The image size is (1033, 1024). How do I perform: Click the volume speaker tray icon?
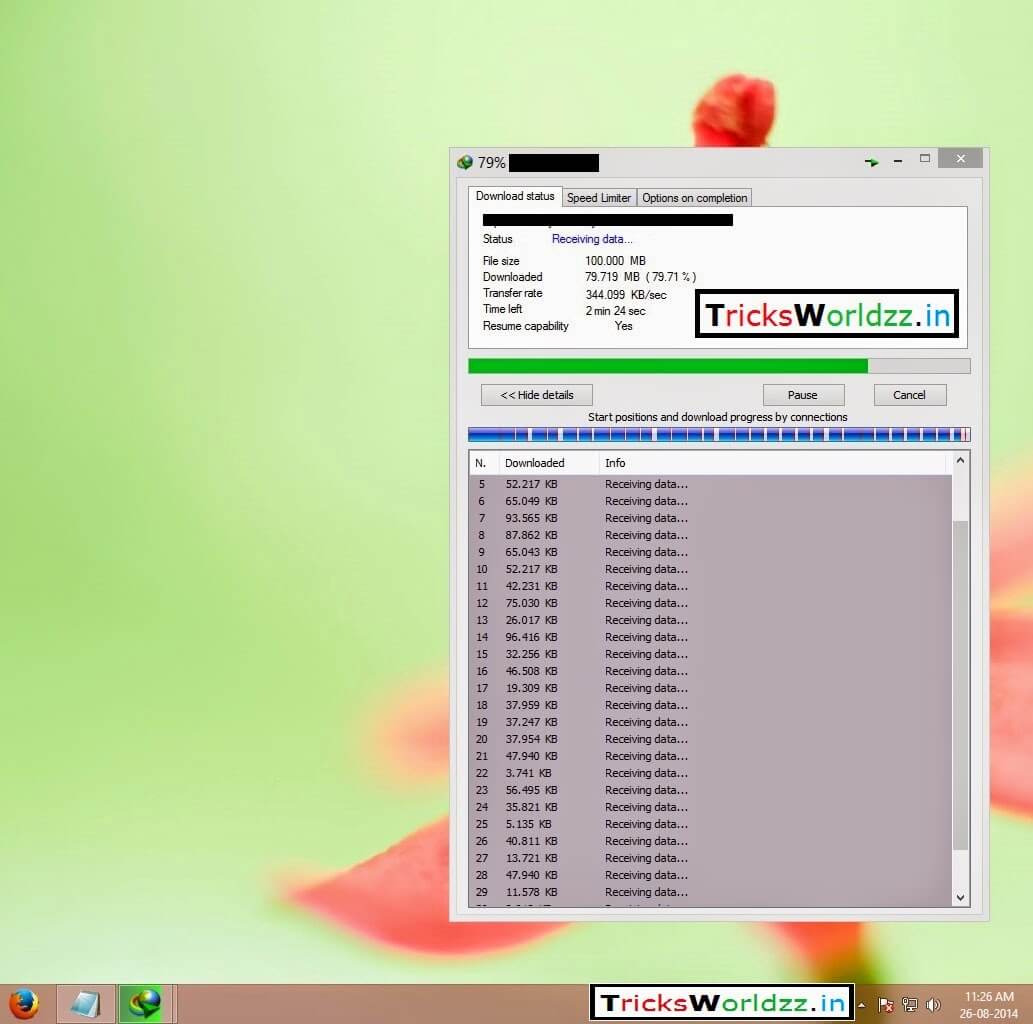[x=933, y=1005]
